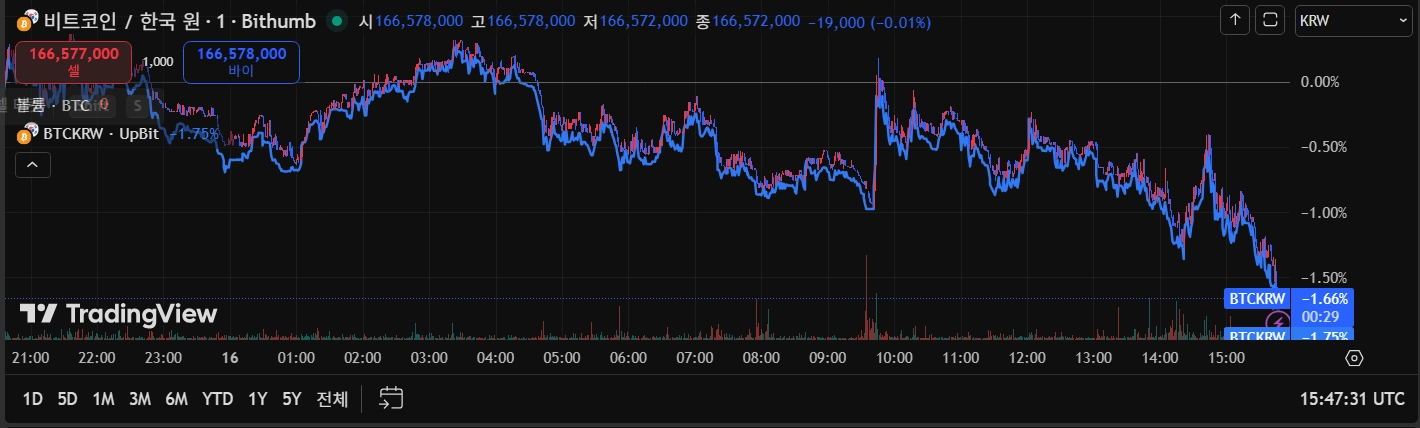Click the purple lightning bolt icon on price scale
1420x428 pixels.
(1278, 321)
